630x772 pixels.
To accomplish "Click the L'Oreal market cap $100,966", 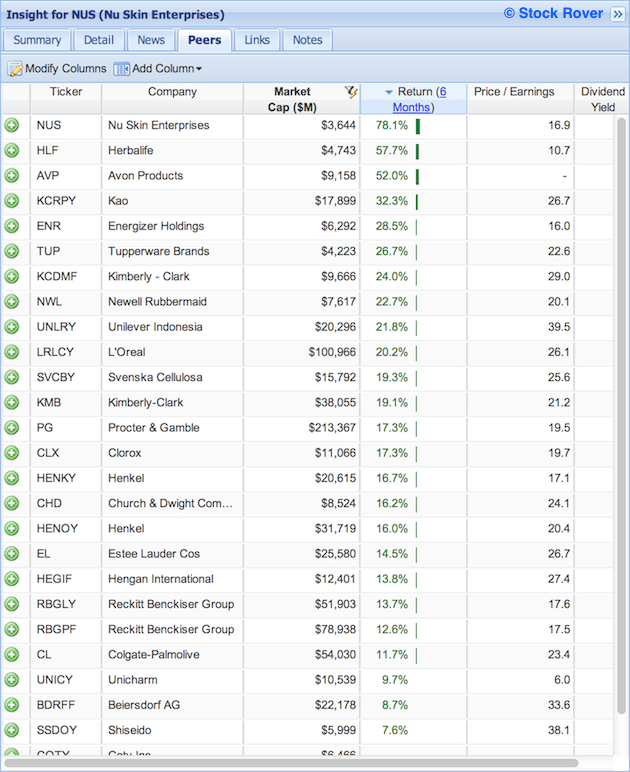I will [x=332, y=352].
